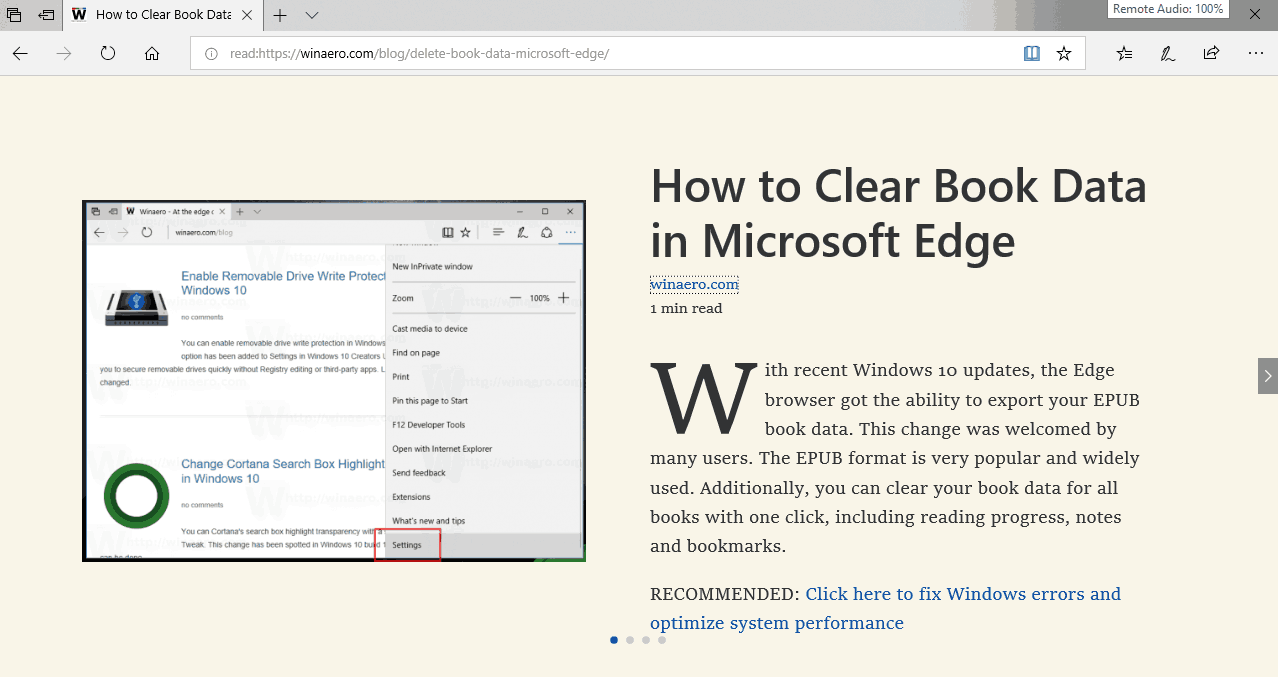Open the Favorites hub

(1125, 53)
